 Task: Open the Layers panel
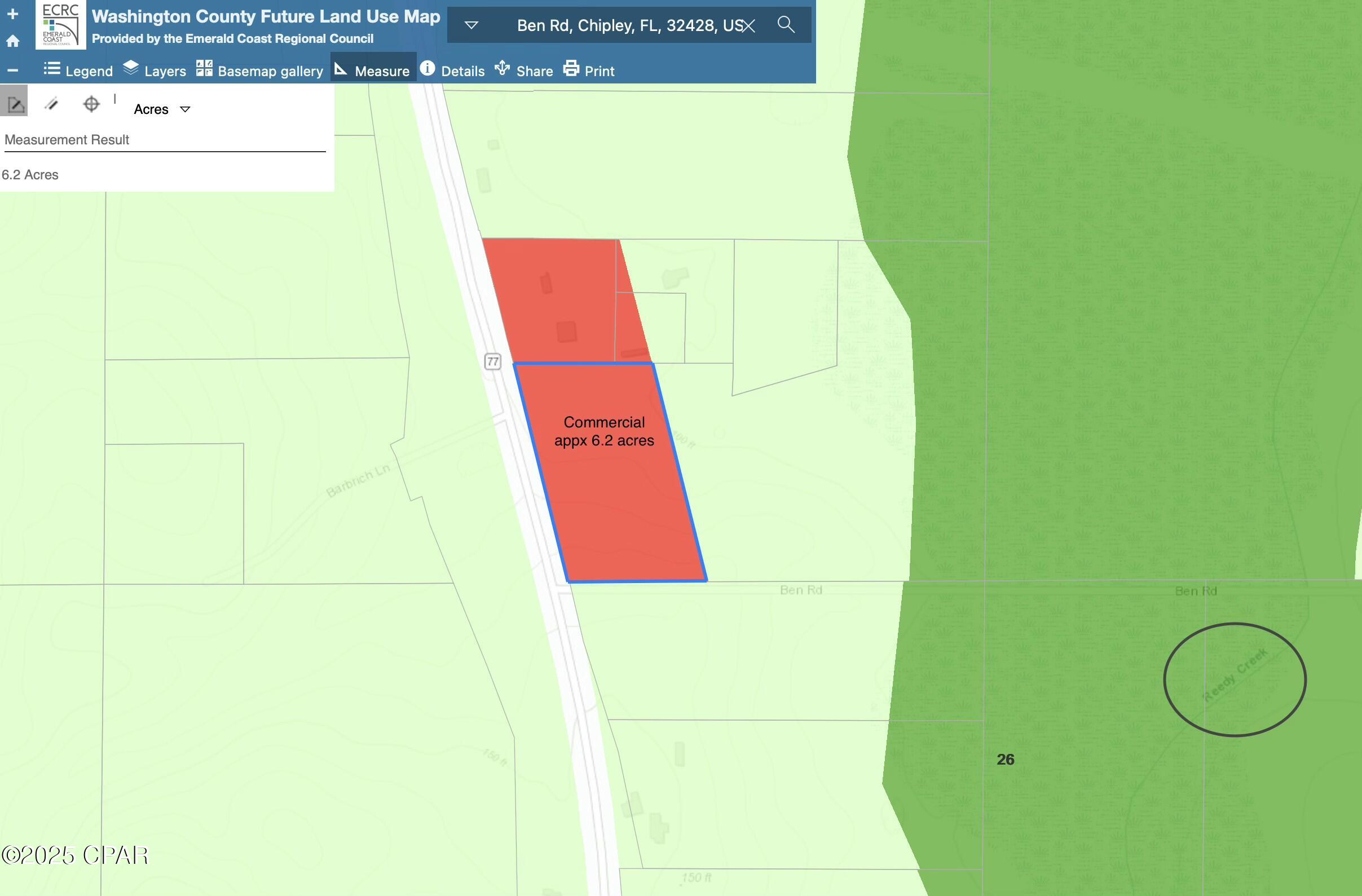[x=155, y=70]
